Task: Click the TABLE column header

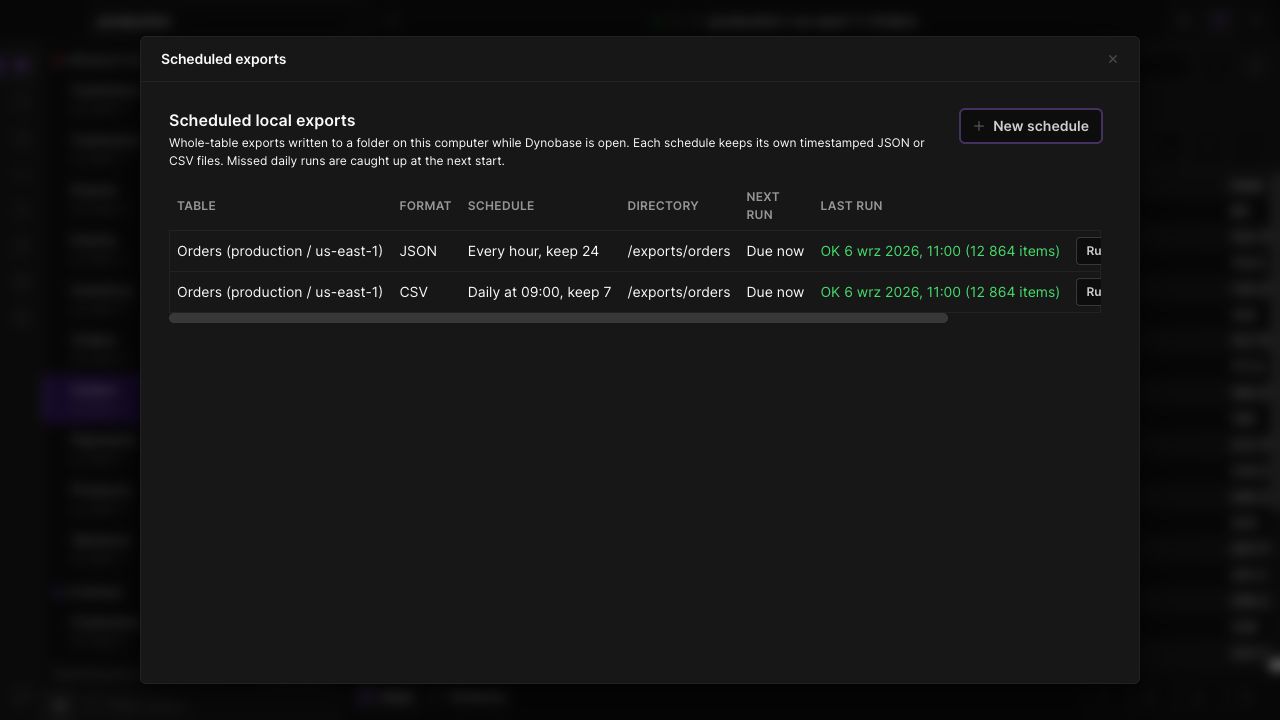Action: 196,206
